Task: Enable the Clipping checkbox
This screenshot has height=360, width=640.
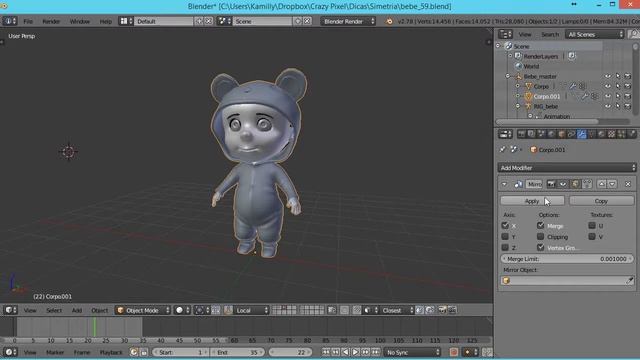Action: click(x=541, y=236)
